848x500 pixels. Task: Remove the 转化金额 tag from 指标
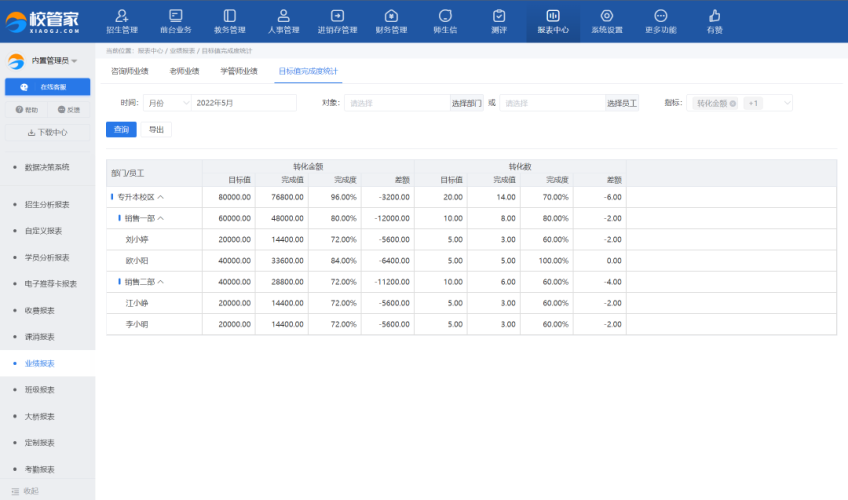[733, 103]
